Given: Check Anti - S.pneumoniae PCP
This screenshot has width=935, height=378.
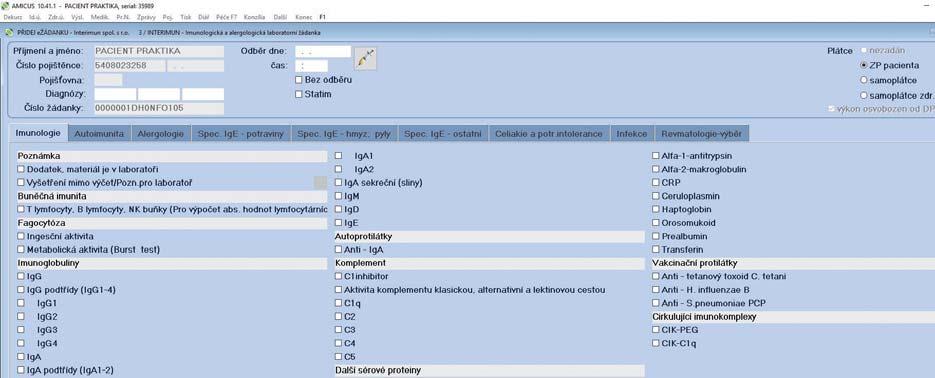Looking at the screenshot, I should coord(656,303).
